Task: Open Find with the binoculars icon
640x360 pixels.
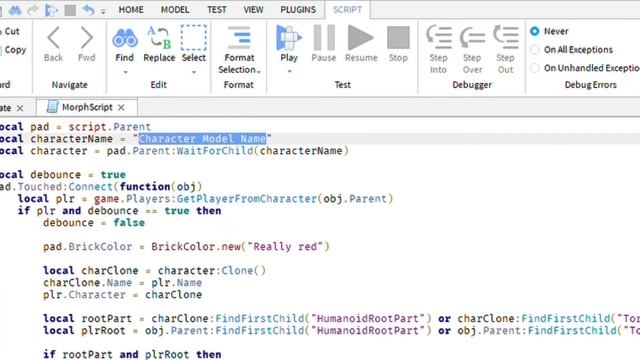Action: click(x=124, y=38)
